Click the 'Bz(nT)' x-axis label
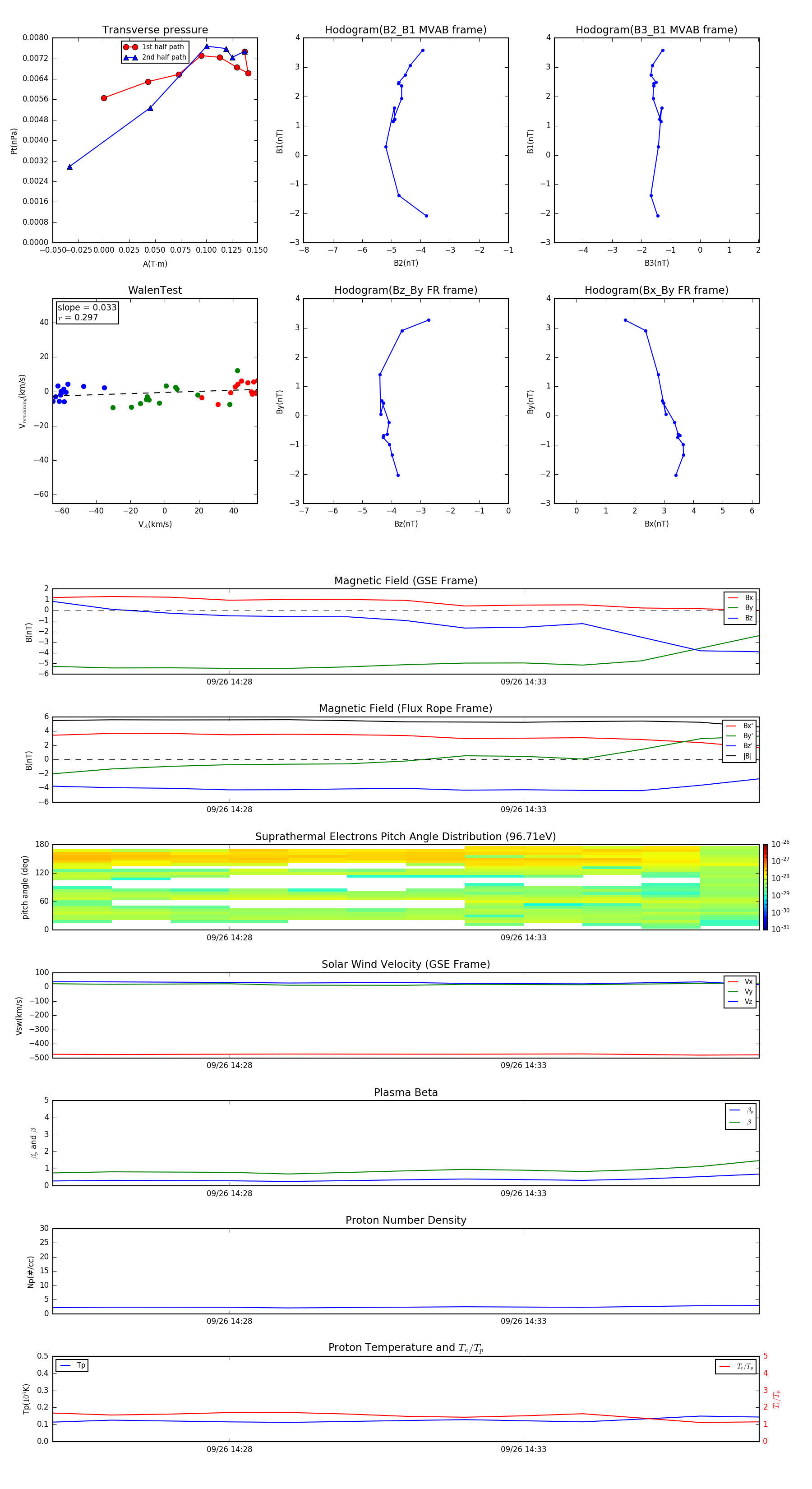Viewport: 812px width, 1489px height. pyautogui.click(x=406, y=524)
